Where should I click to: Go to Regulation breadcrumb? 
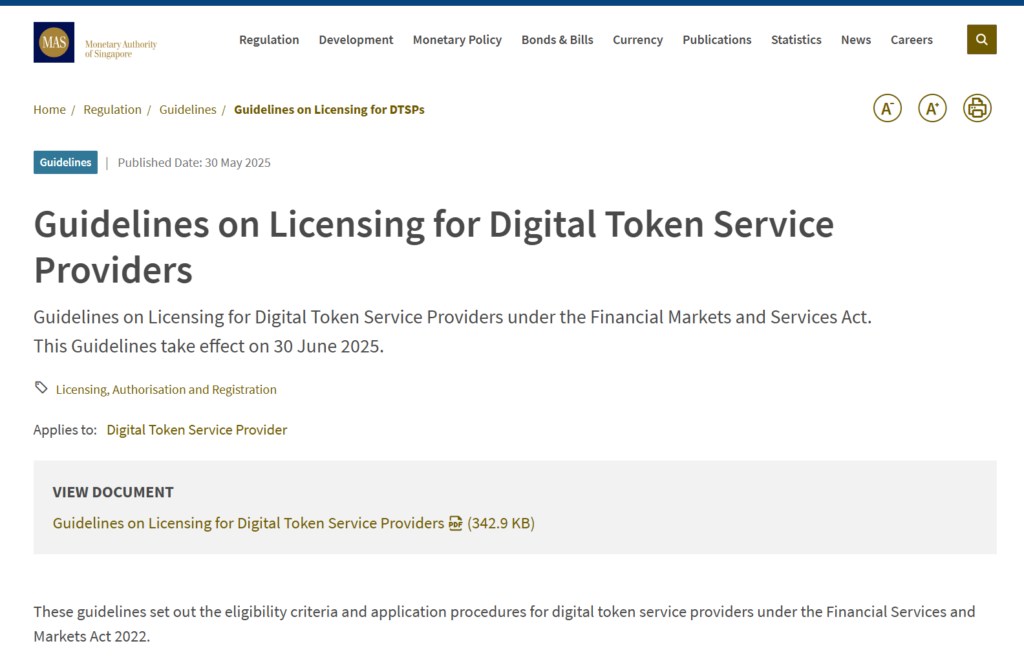pos(112,110)
